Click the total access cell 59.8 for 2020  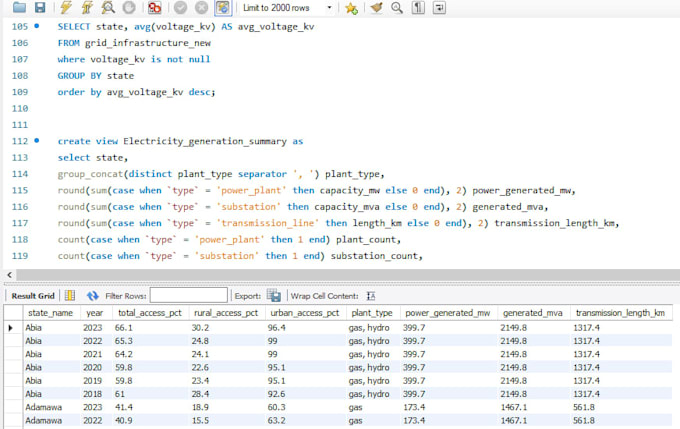150,367
